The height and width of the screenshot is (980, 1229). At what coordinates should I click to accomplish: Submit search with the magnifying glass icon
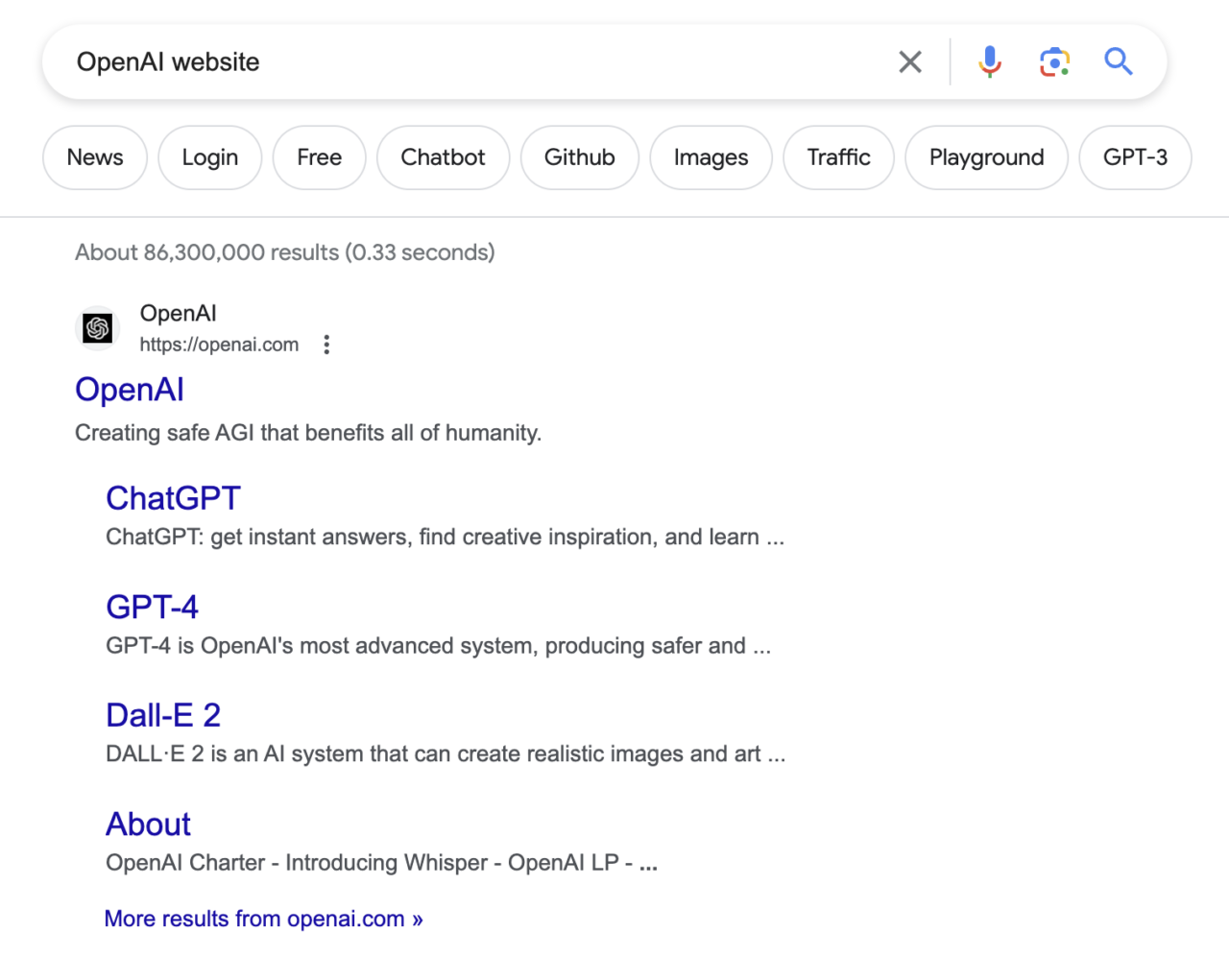click(1119, 62)
